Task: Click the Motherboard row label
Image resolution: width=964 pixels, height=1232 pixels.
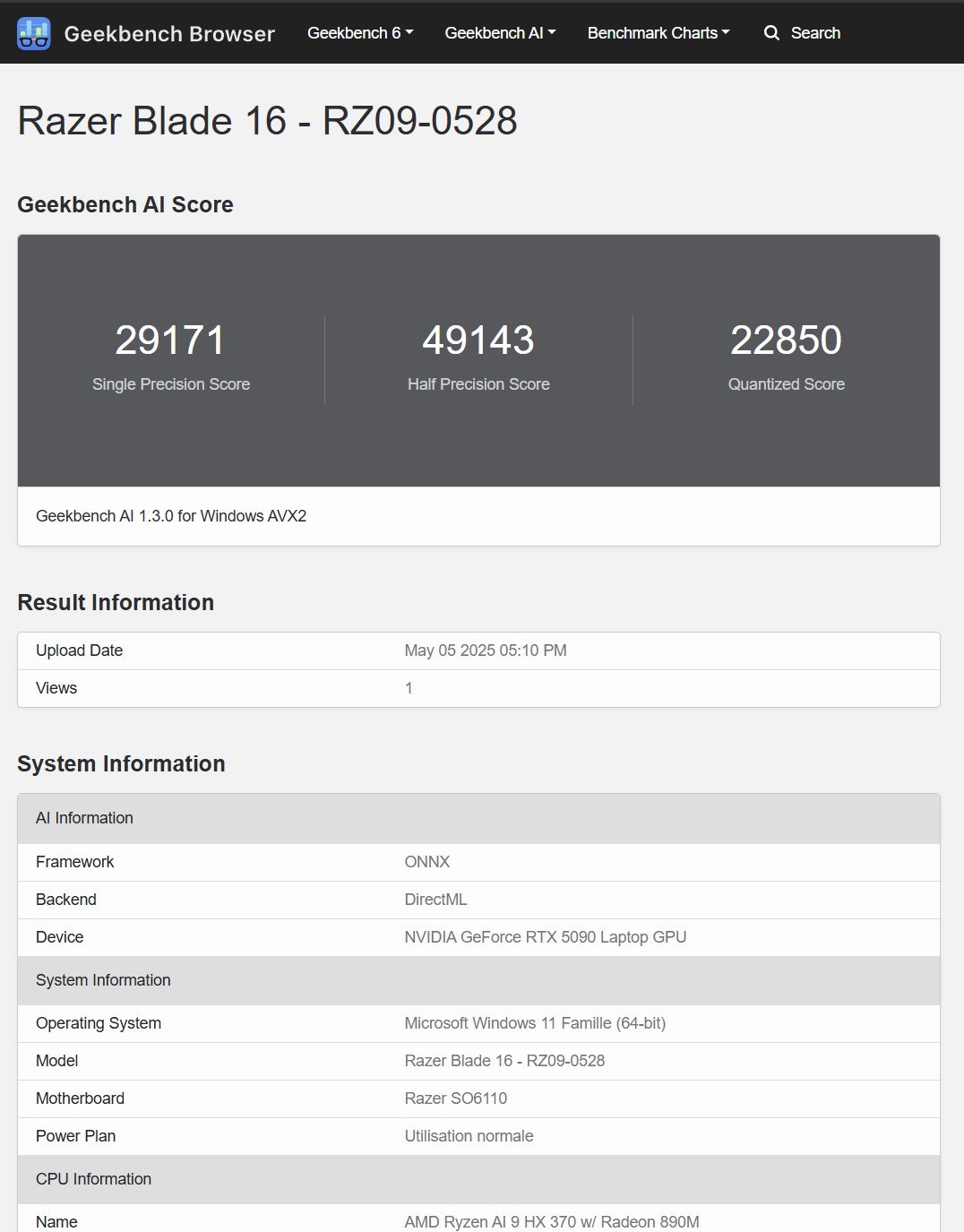Action: pyautogui.click(x=81, y=1098)
